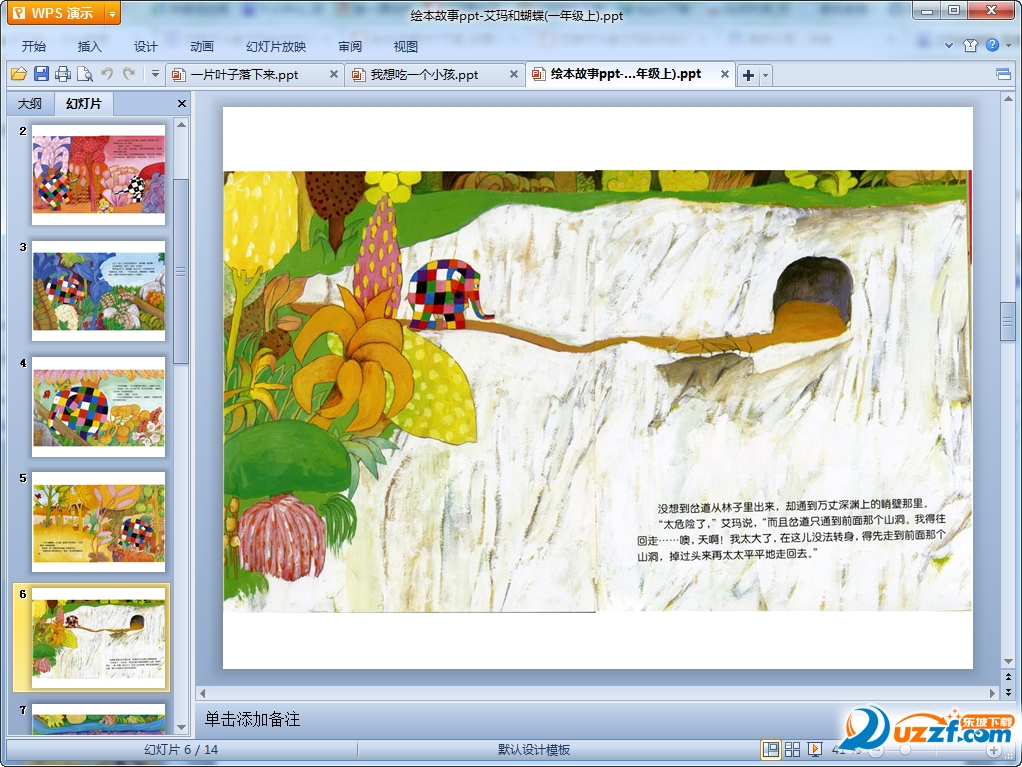Click the Print icon
Image resolution: width=1022 pixels, height=767 pixels.
pos(63,74)
